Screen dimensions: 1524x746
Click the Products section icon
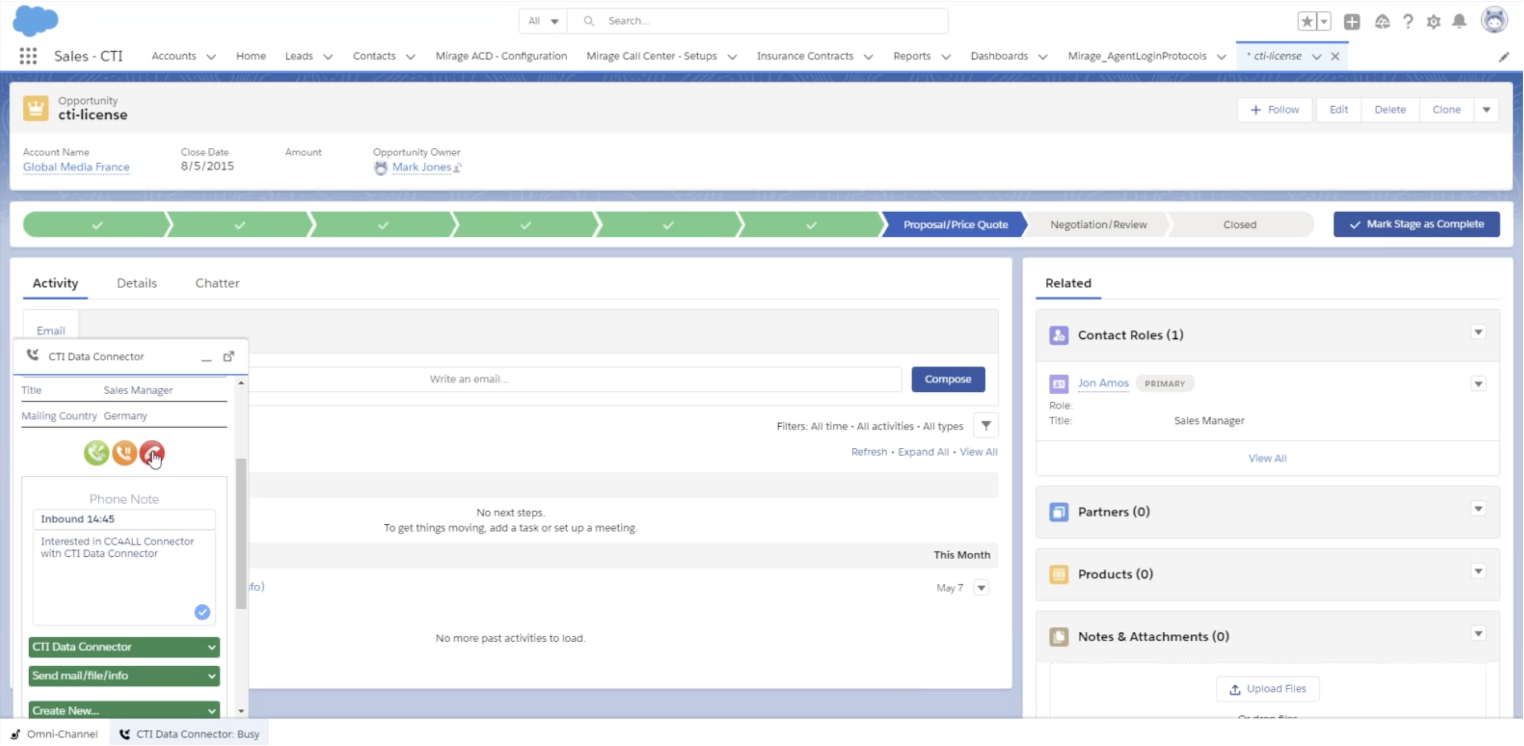1059,574
